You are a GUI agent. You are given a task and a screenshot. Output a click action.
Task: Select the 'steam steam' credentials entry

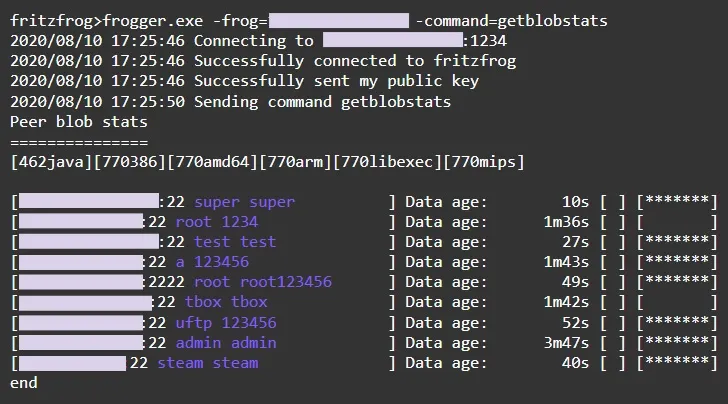click(x=208, y=363)
